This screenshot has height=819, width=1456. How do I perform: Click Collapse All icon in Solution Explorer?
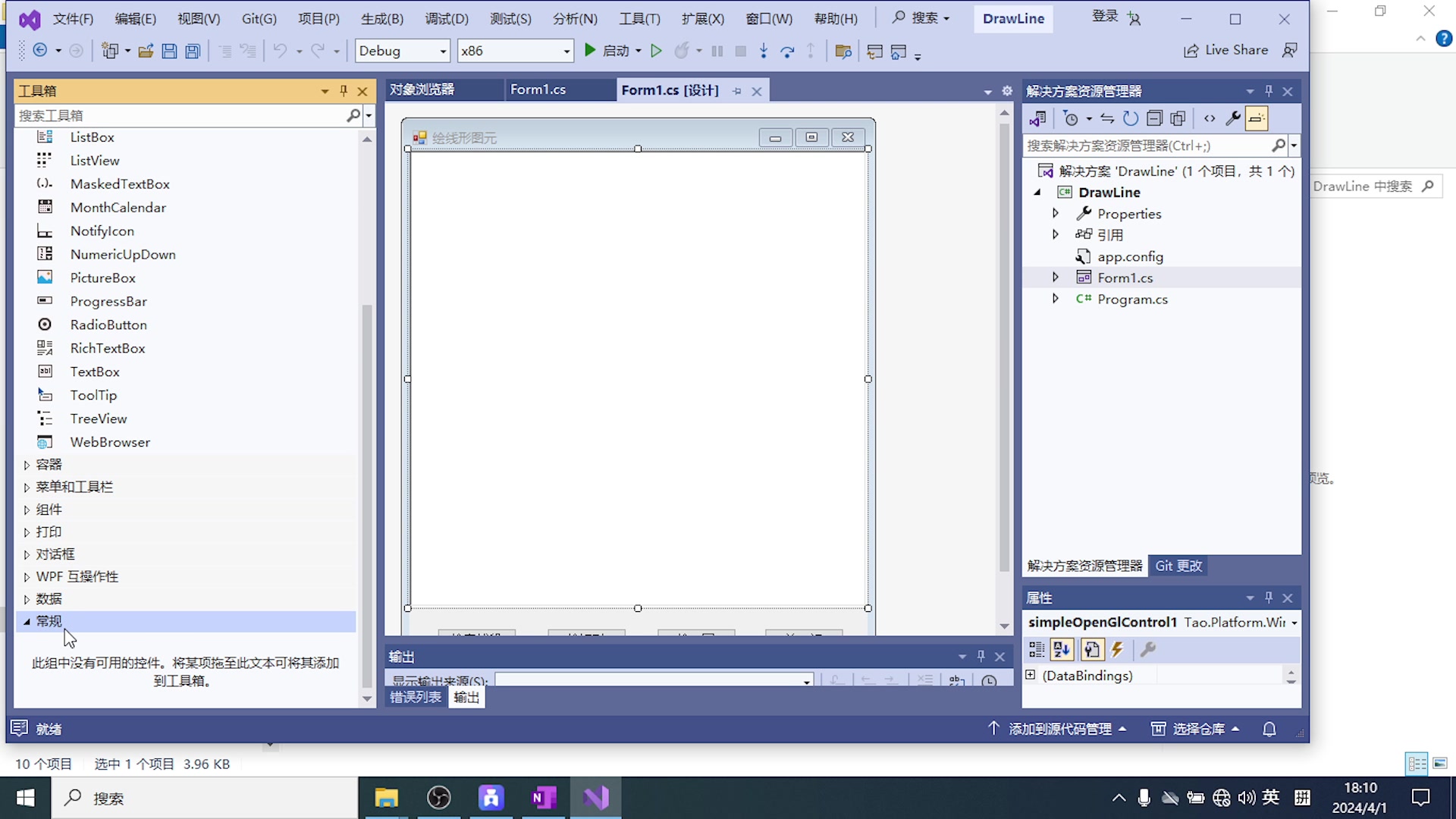pyautogui.click(x=1154, y=118)
